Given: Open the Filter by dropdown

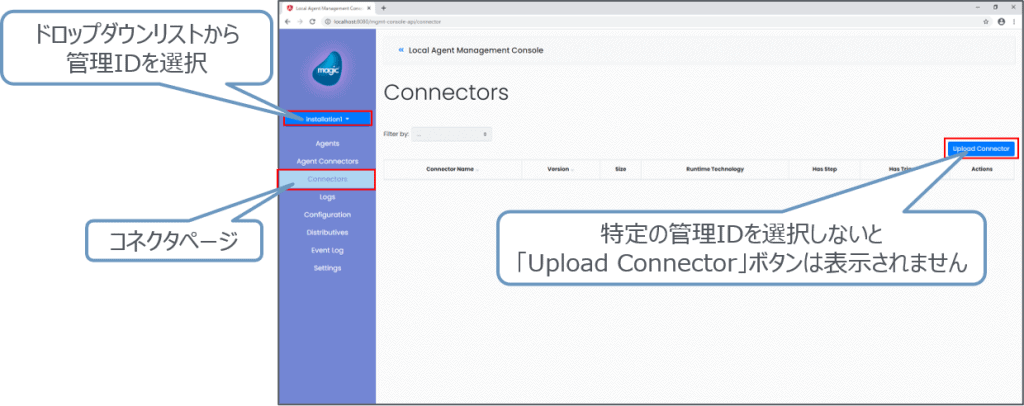Looking at the screenshot, I should 452,133.
